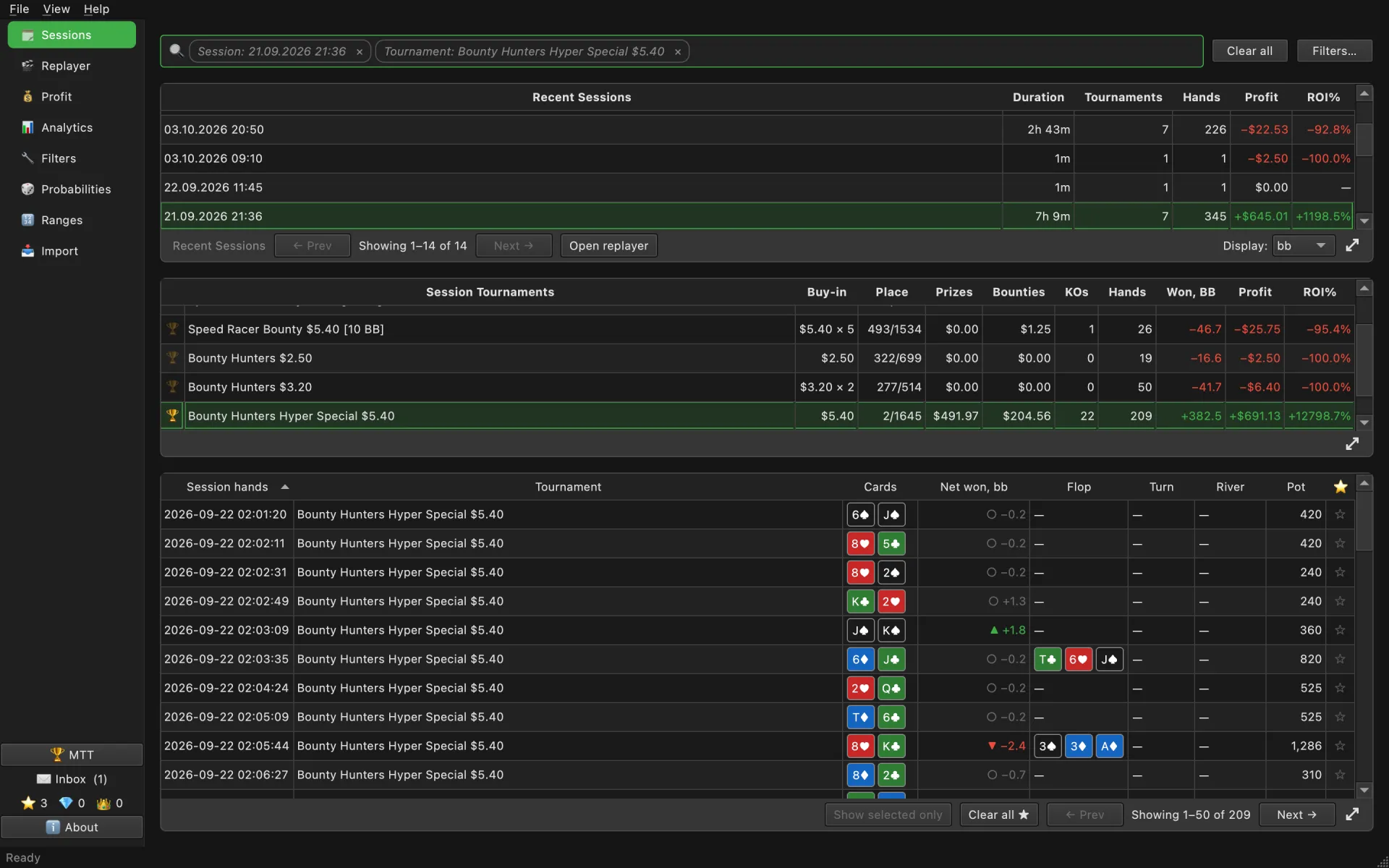Open the View menu
The image size is (1389, 868).
pos(56,9)
